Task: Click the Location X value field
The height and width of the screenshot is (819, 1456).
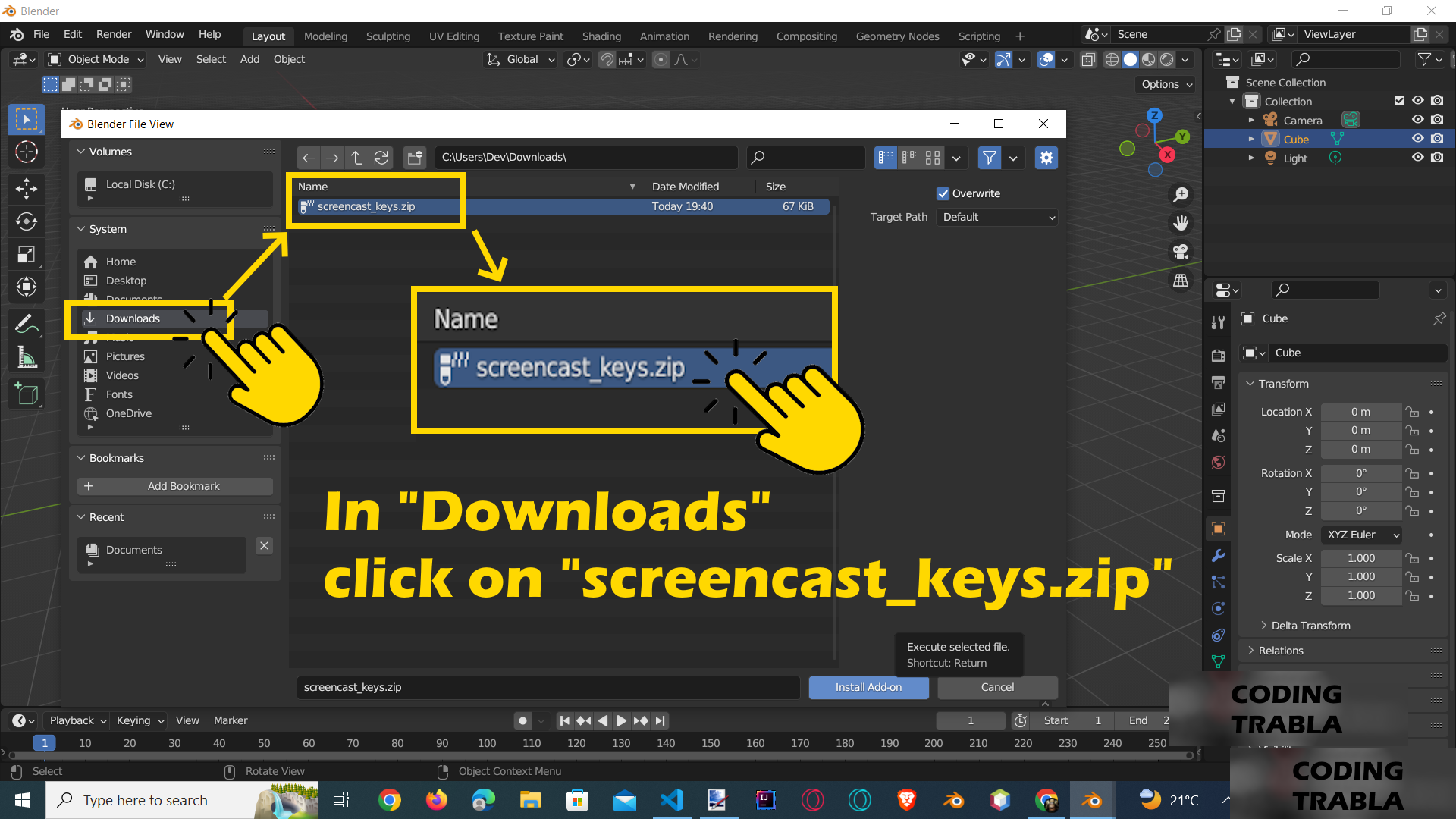Action: pos(1360,412)
